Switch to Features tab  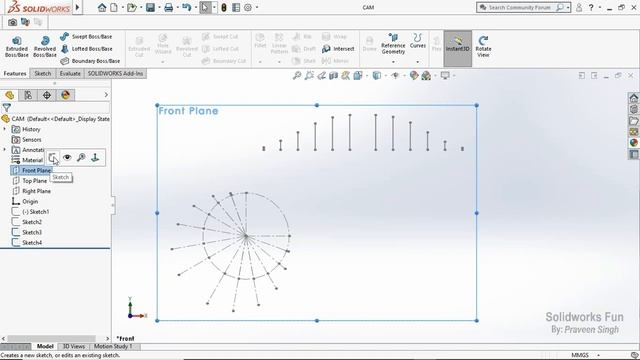pos(15,73)
